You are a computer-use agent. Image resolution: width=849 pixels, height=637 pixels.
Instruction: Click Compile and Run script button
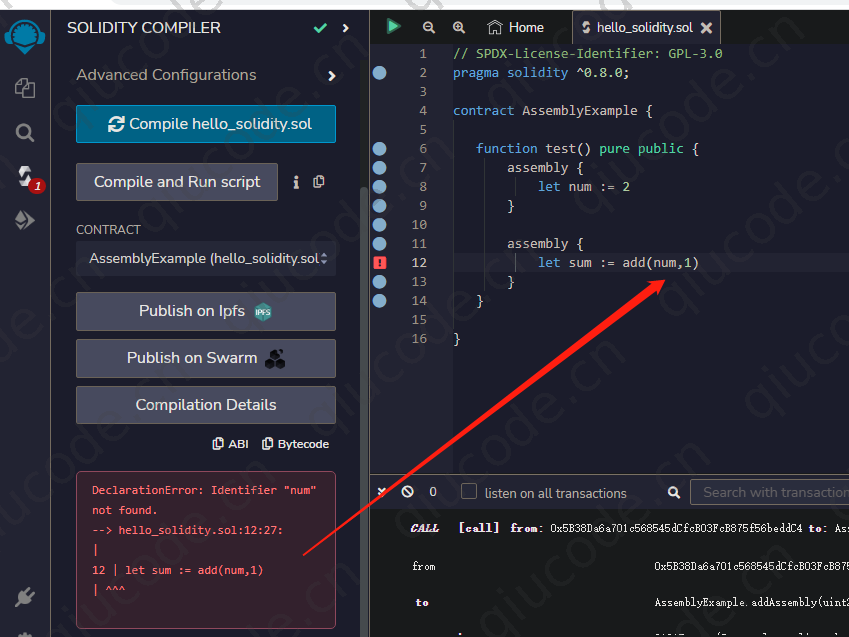[x=177, y=182]
